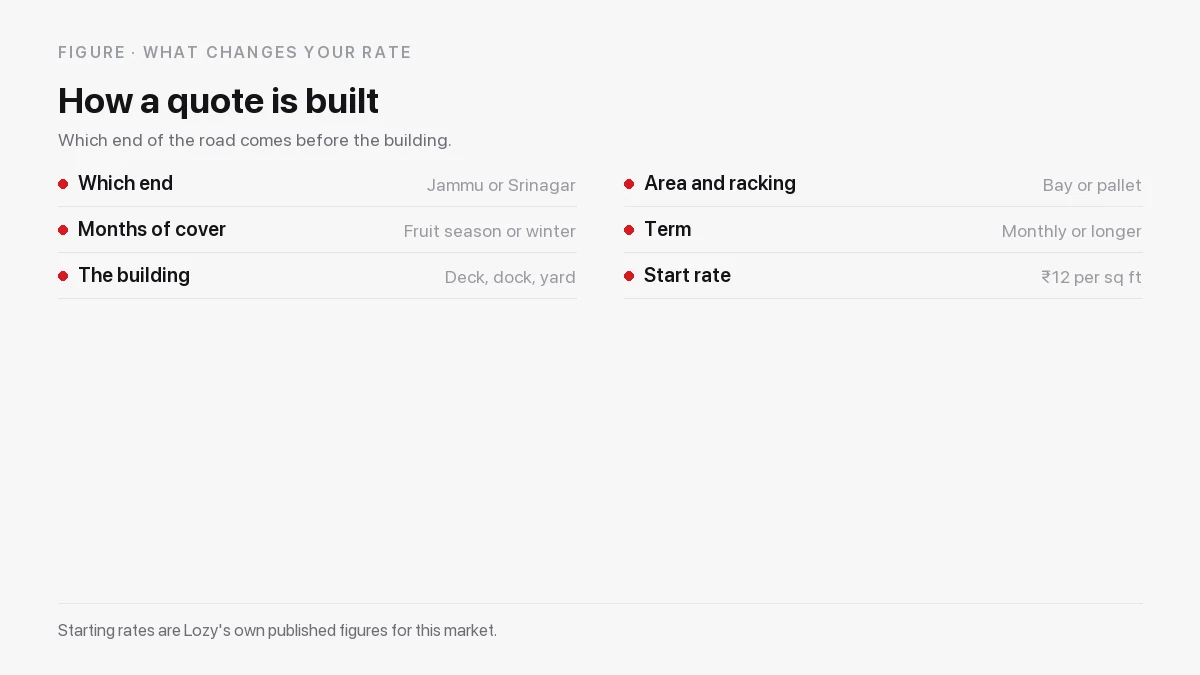Click the Starting rates footnote text
The height and width of the screenshot is (675, 1200).
(x=277, y=630)
